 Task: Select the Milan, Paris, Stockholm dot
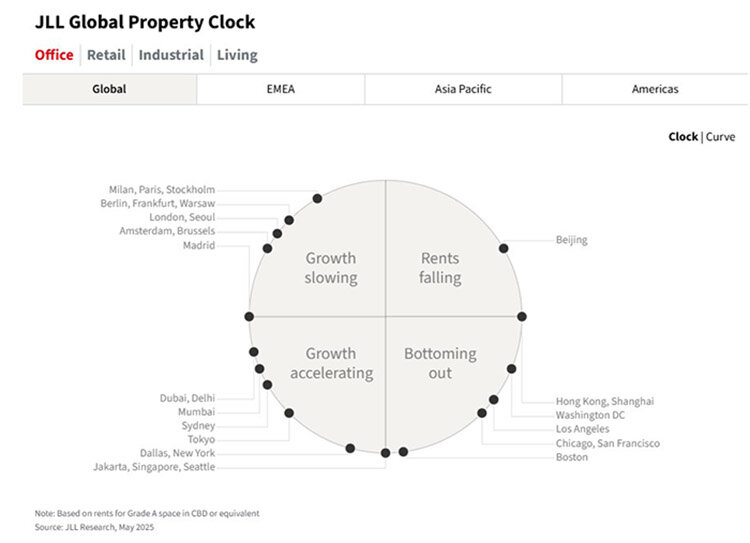pyautogui.click(x=317, y=199)
